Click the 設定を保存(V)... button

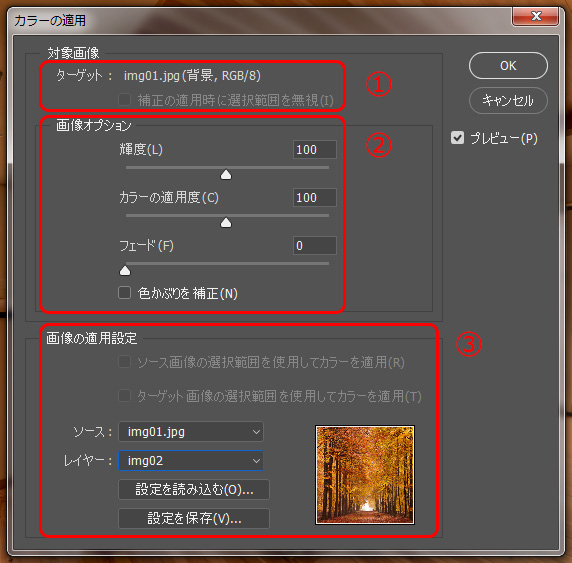click(x=194, y=518)
